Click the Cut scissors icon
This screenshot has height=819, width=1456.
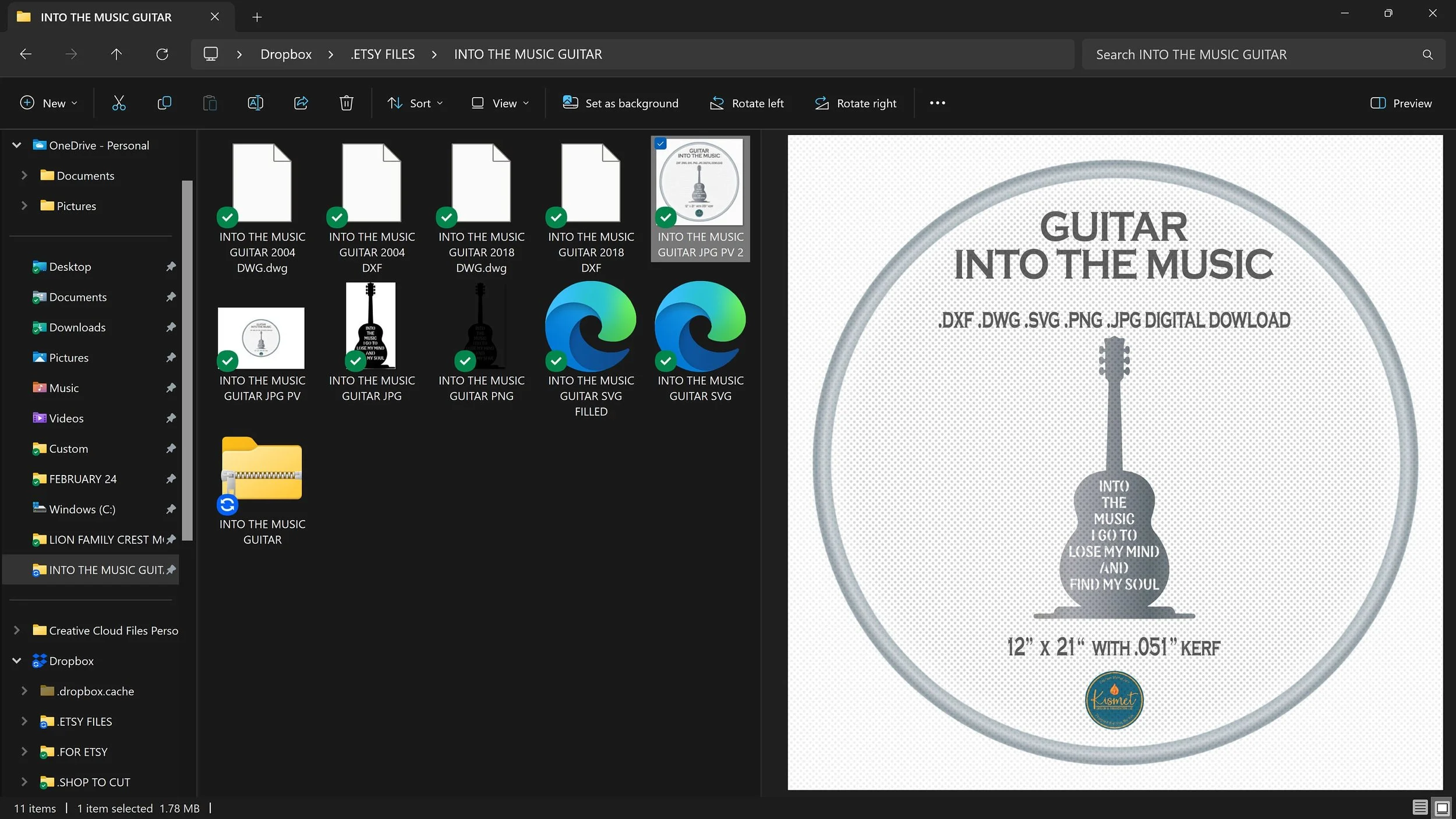(x=119, y=103)
